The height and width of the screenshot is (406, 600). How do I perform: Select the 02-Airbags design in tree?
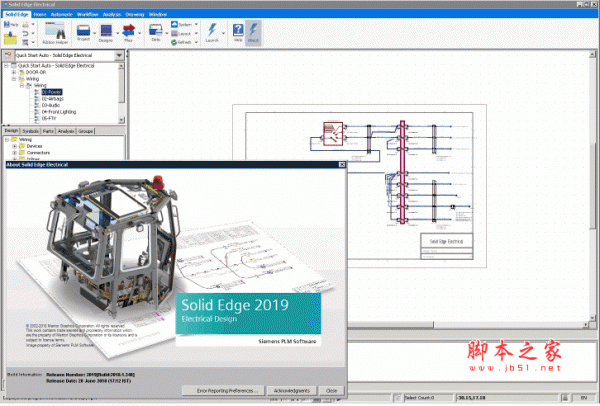pyautogui.click(x=52, y=99)
